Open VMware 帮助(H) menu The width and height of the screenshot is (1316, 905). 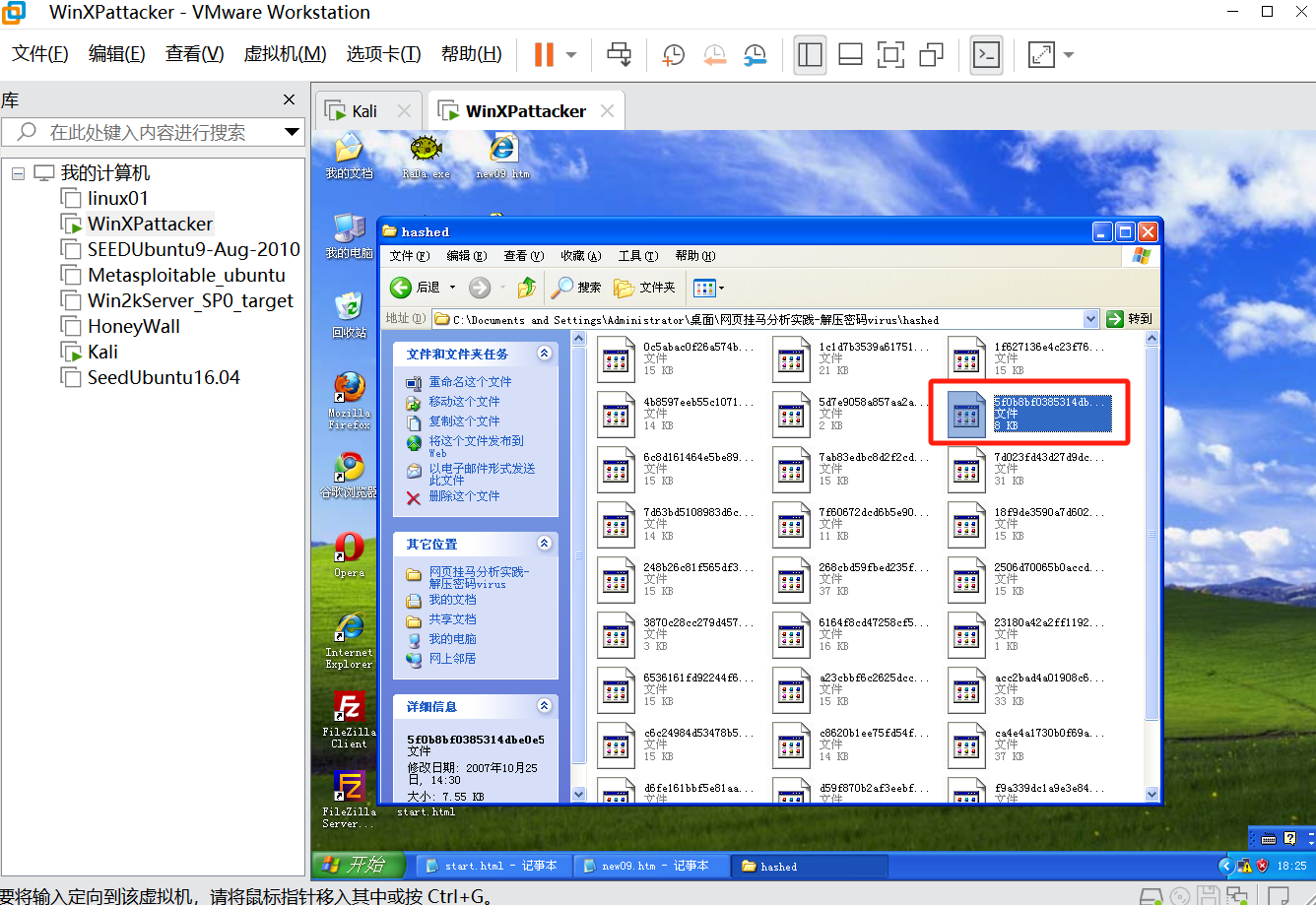(x=471, y=54)
